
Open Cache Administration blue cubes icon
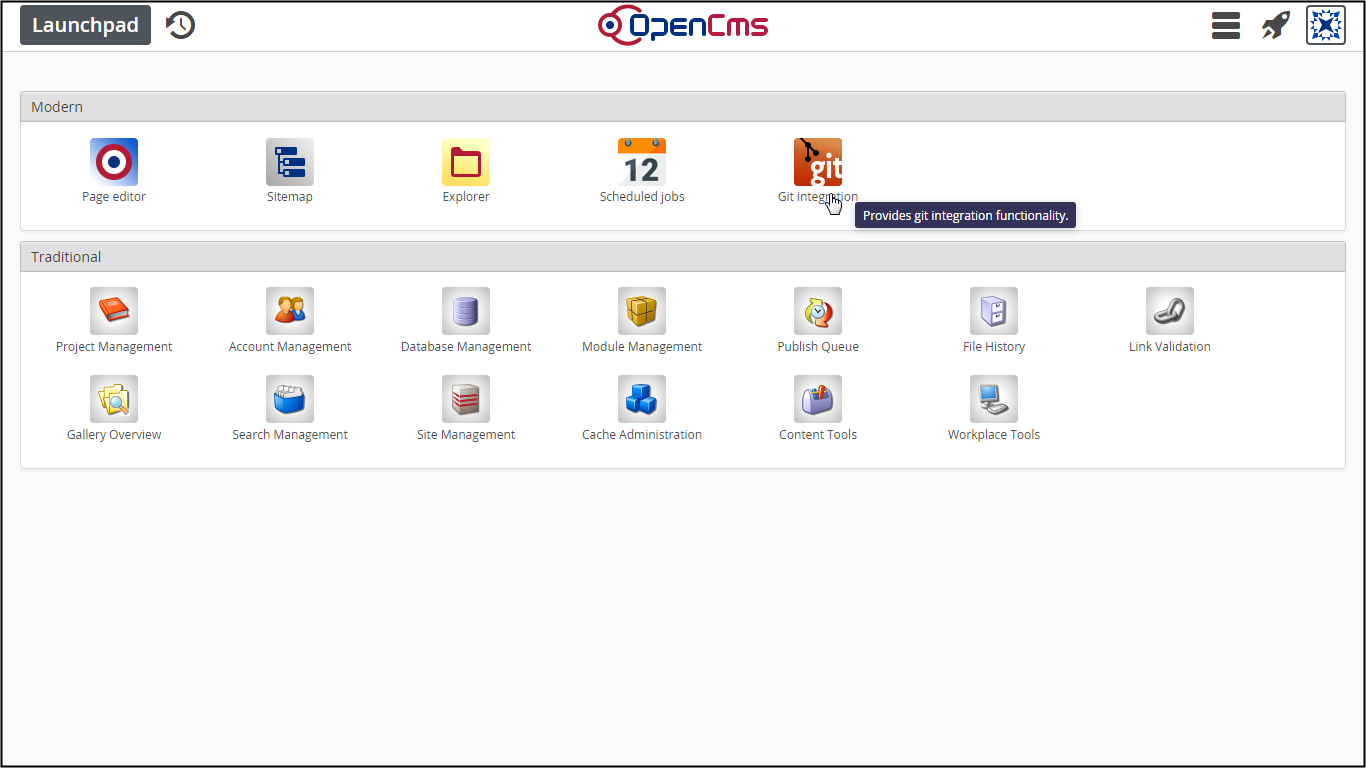[642, 400]
